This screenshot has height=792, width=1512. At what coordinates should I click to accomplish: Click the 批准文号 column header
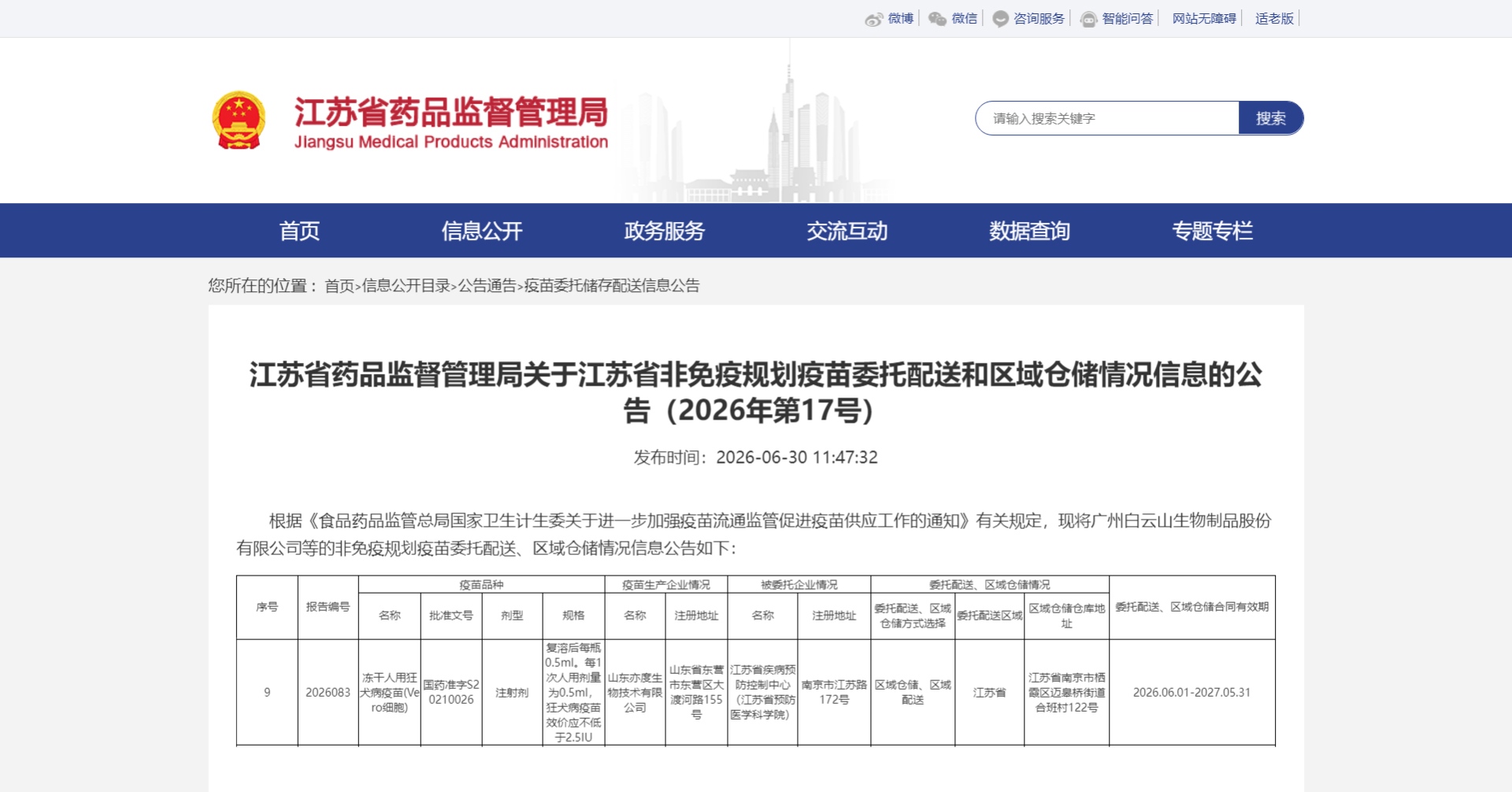pyautogui.click(x=451, y=616)
